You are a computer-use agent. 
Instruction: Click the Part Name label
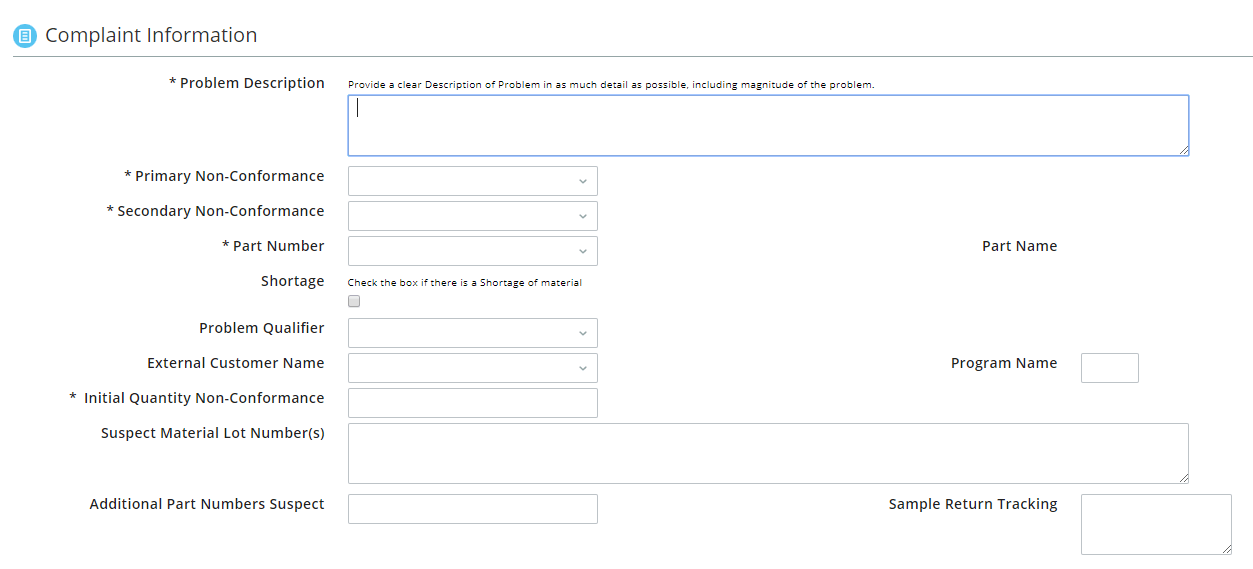tap(1019, 246)
